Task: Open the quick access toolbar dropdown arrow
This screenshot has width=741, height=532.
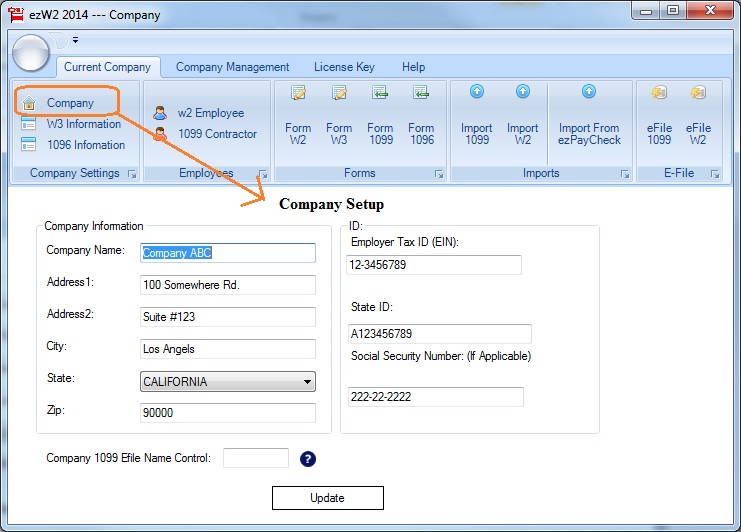Action: [75, 41]
